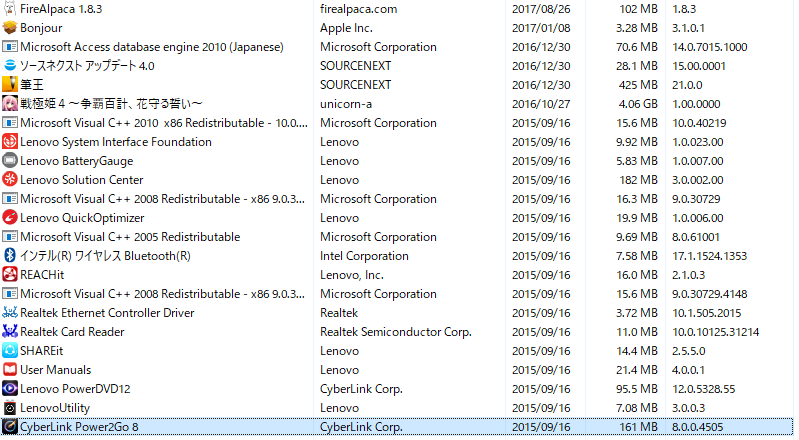
Task: Select Microsoft Access database engine 2010 (Japanese)
Action: coord(152,47)
